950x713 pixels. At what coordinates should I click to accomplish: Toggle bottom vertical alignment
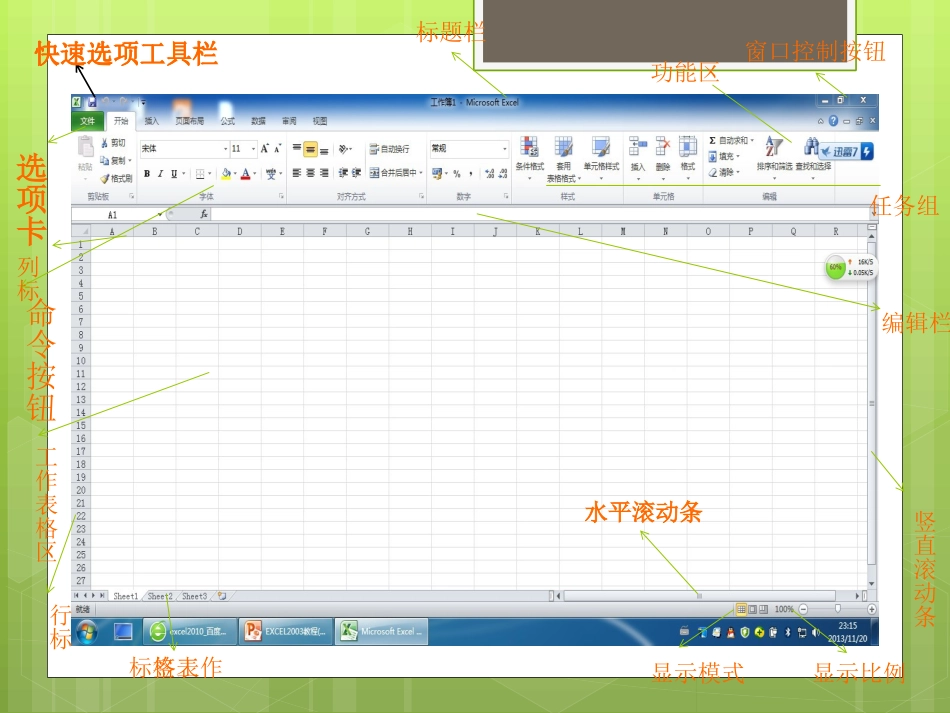(324, 150)
